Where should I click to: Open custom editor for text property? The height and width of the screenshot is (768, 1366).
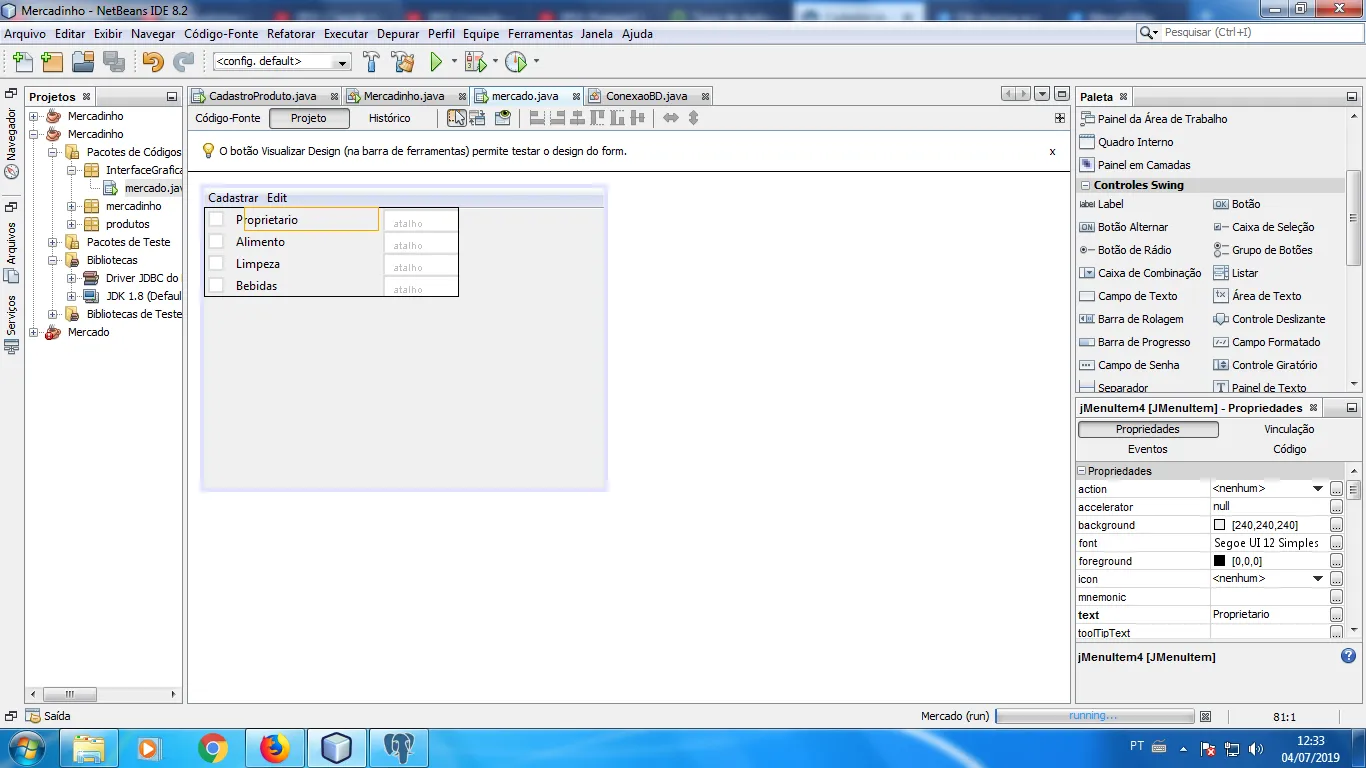point(1336,615)
